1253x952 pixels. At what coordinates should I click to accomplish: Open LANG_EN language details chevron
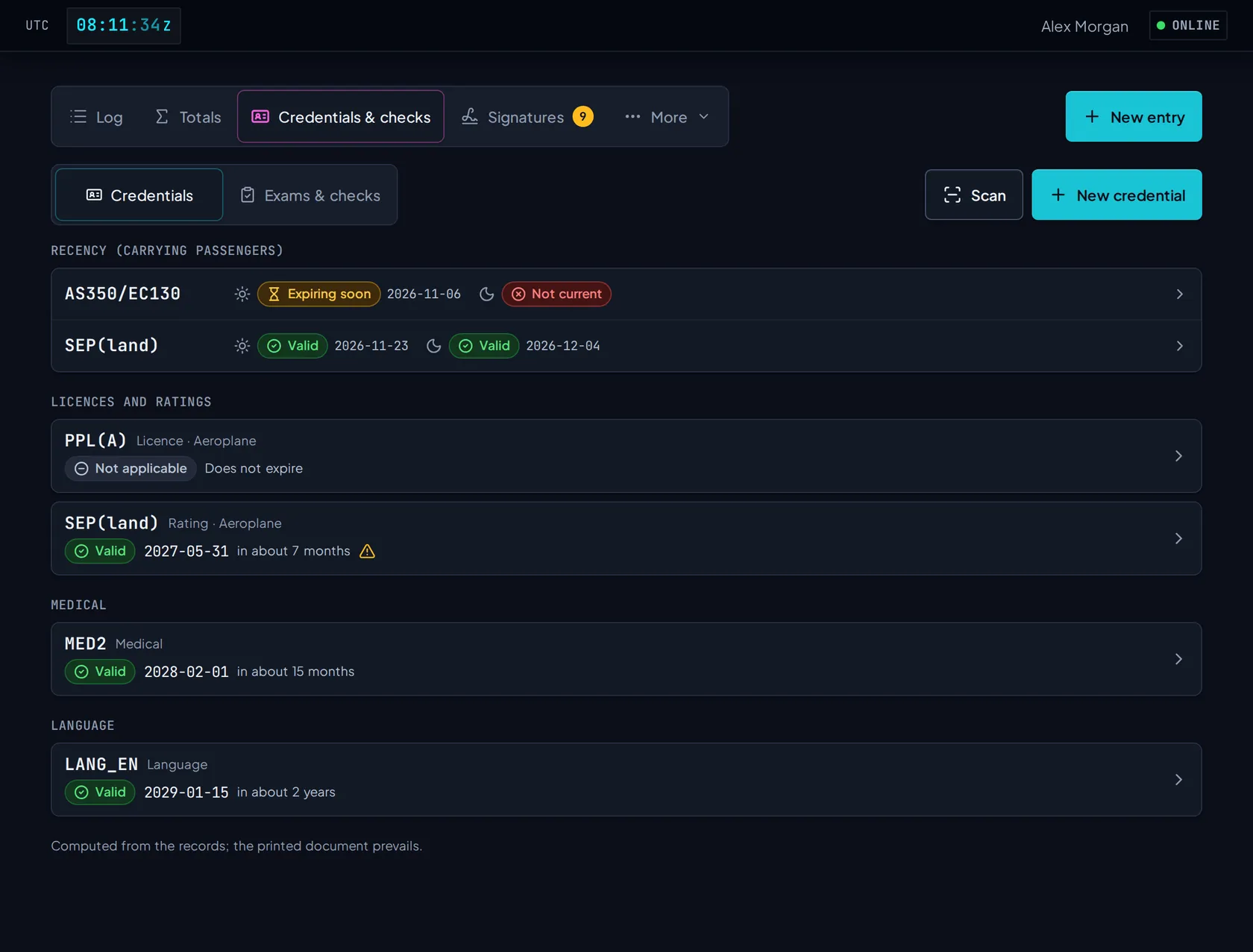[1178, 779]
